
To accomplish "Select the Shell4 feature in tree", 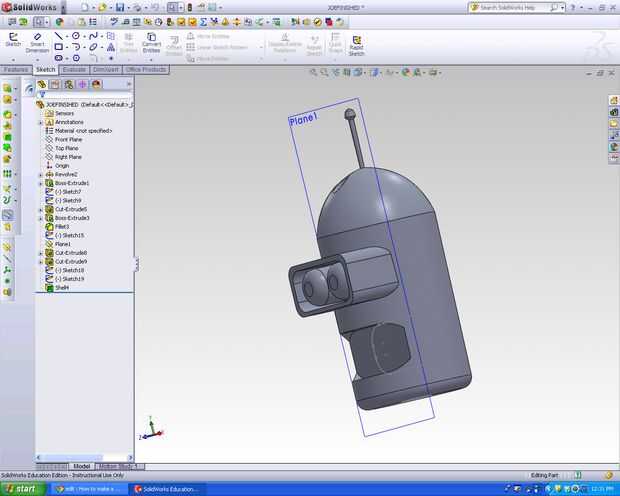I will (63, 287).
